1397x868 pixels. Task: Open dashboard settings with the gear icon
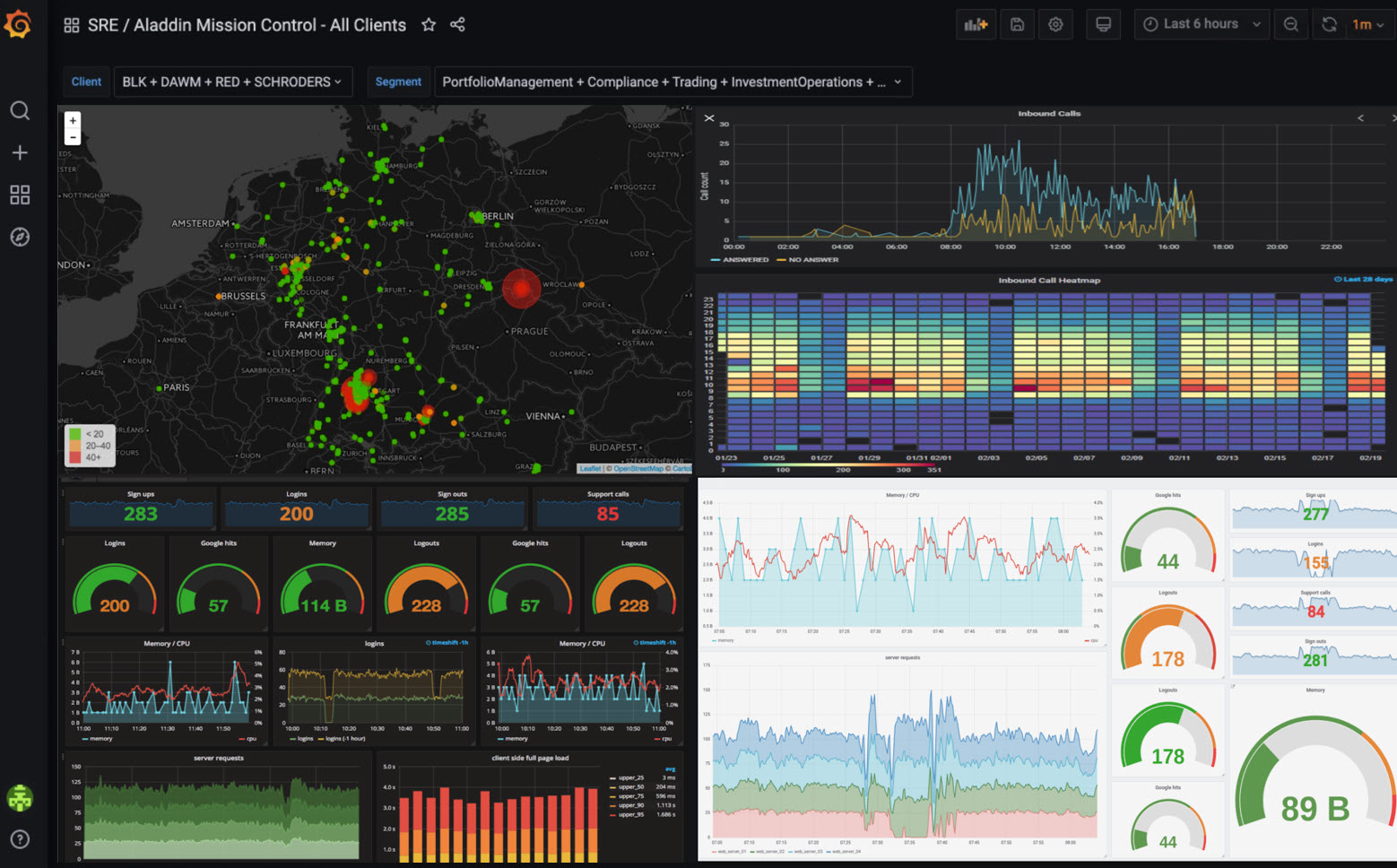[x=1055, y=24]
